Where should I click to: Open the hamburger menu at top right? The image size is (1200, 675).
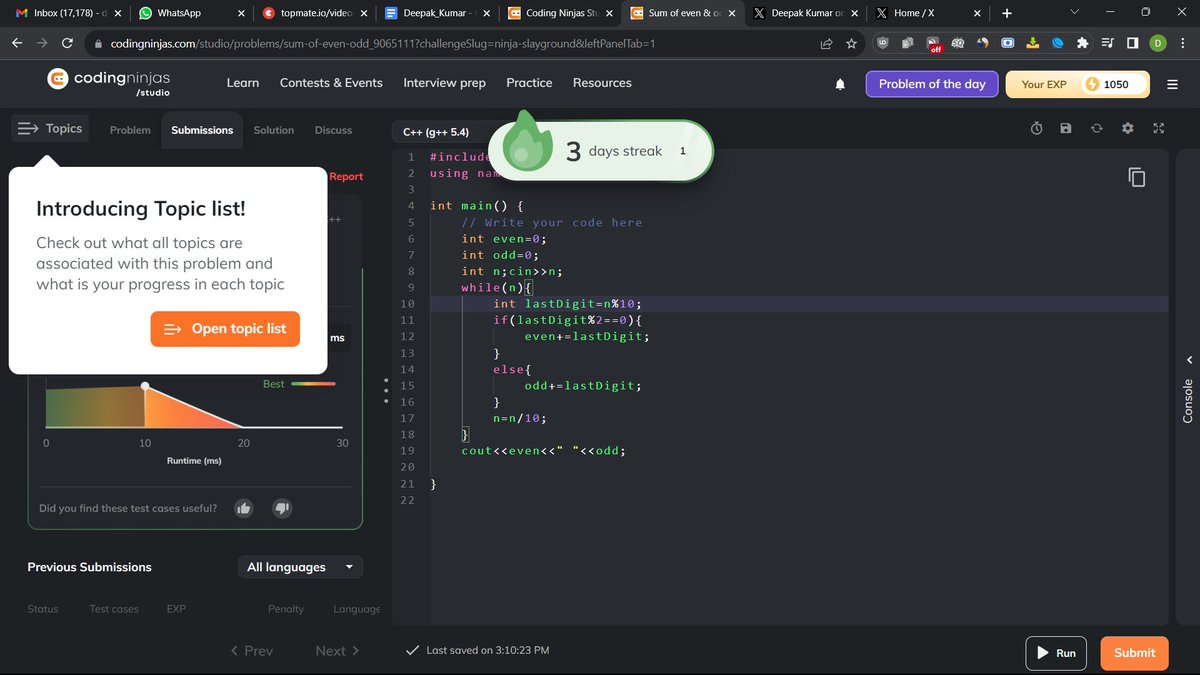pos(1173,85)
